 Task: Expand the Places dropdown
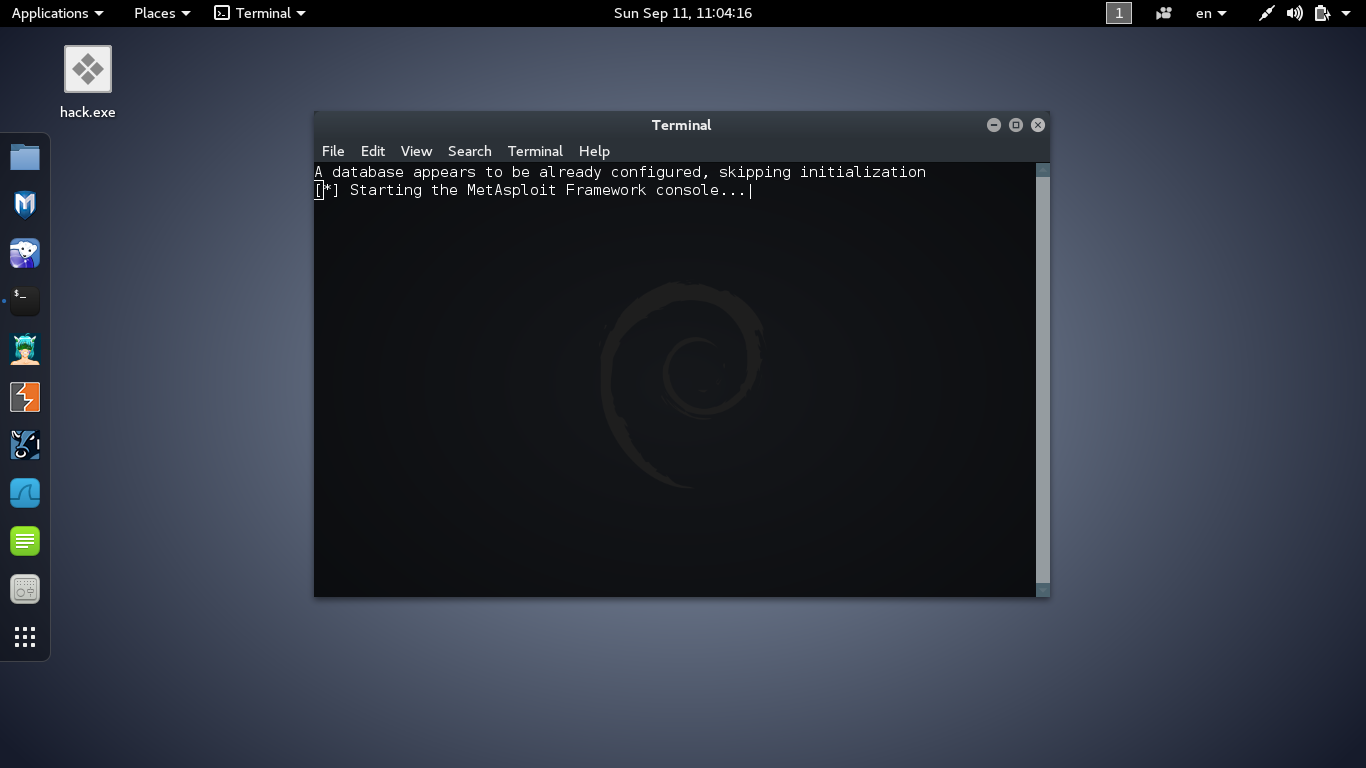coord(161,13)
